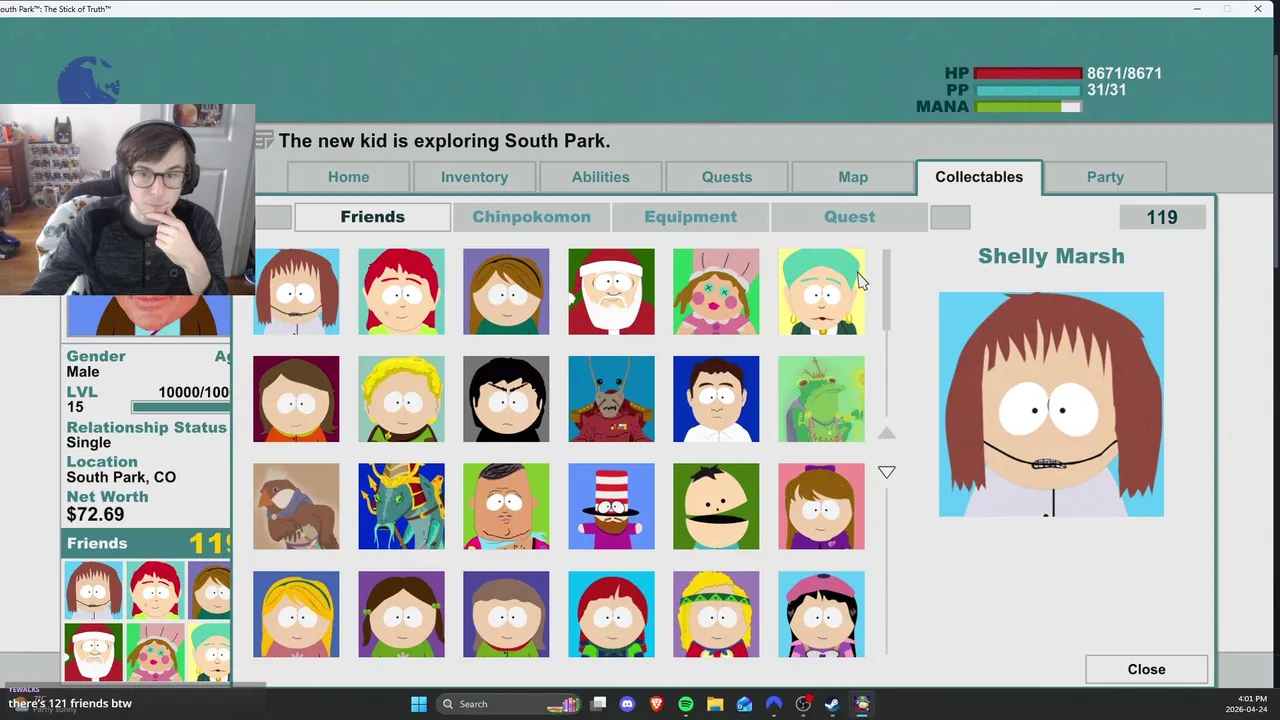The image size is (1280, 720).
Task: Select the faded brown bird portrait
Action: coord(296,506)
